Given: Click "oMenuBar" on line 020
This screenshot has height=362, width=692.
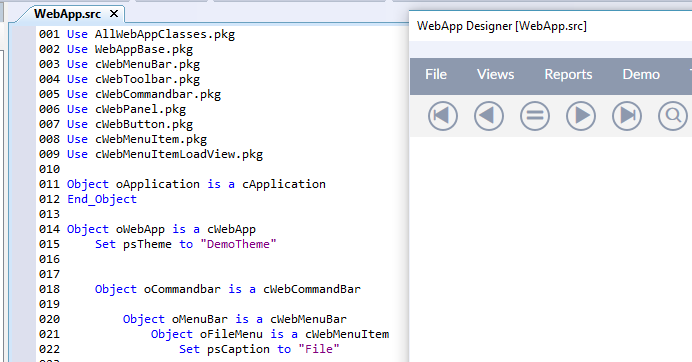Looking at the screenshot, I should [199, 319].
